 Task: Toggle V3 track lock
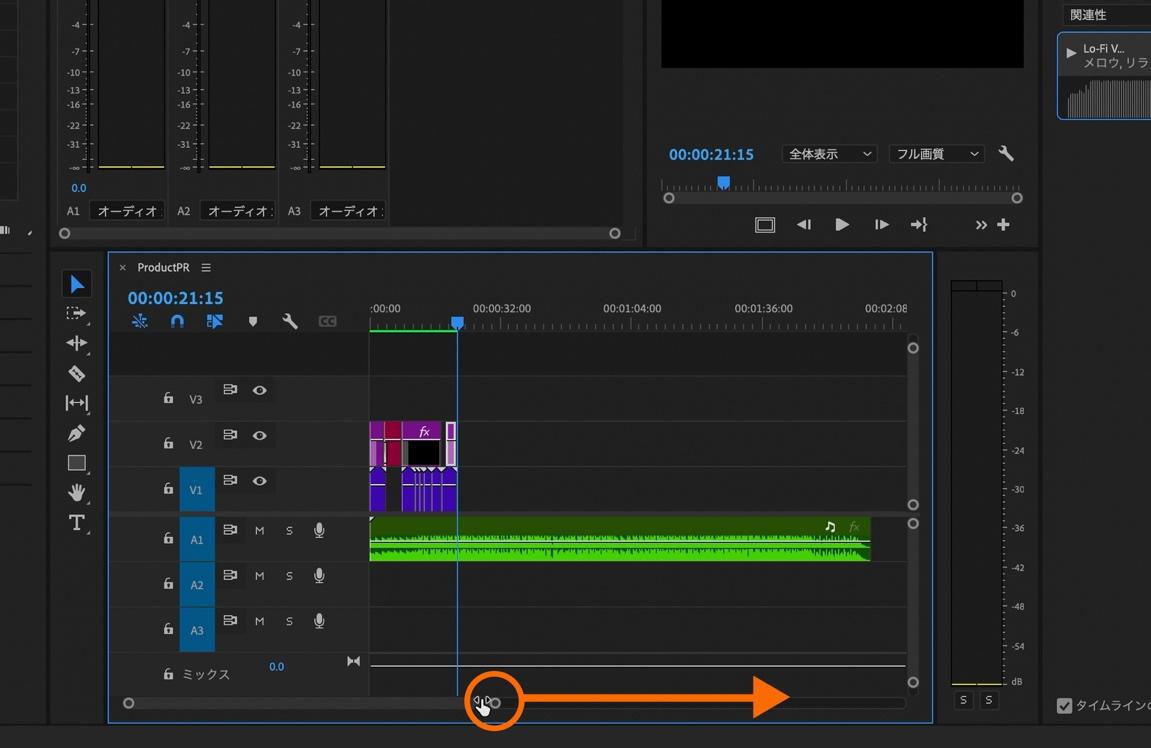168,398
